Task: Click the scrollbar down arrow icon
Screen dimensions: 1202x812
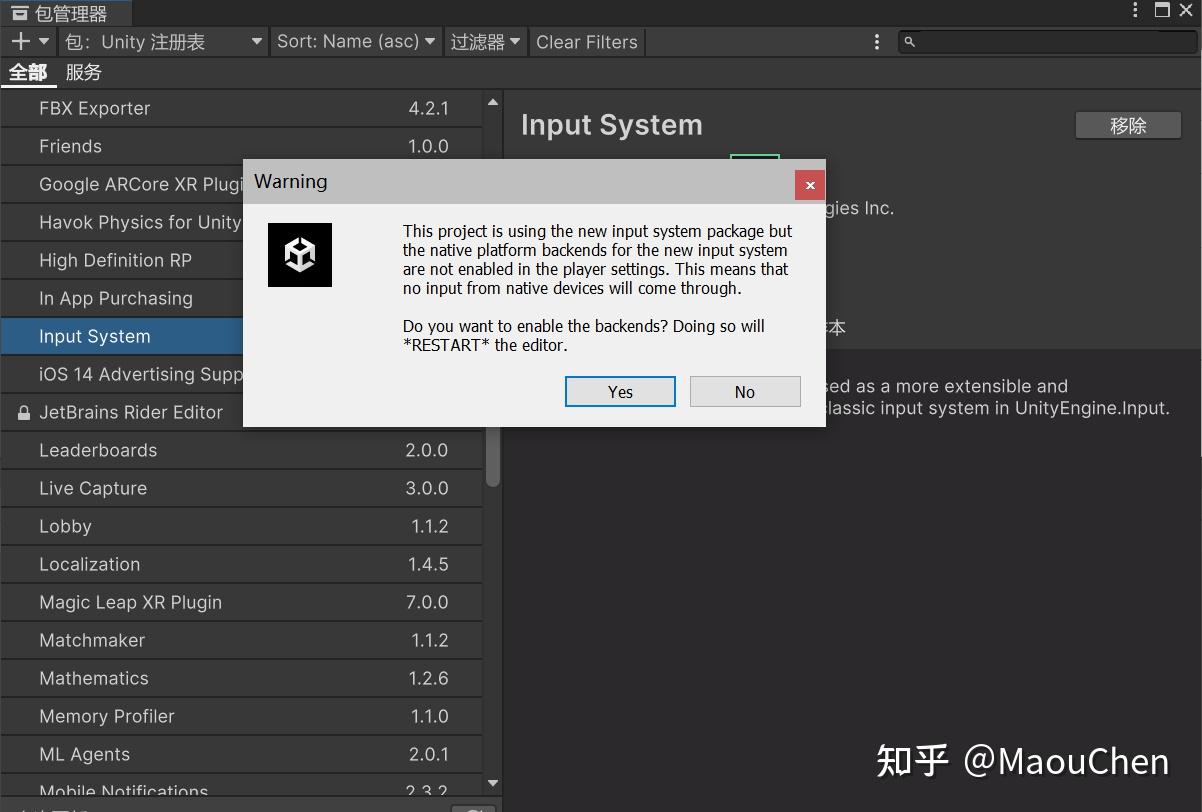Action: click(492, 783)
